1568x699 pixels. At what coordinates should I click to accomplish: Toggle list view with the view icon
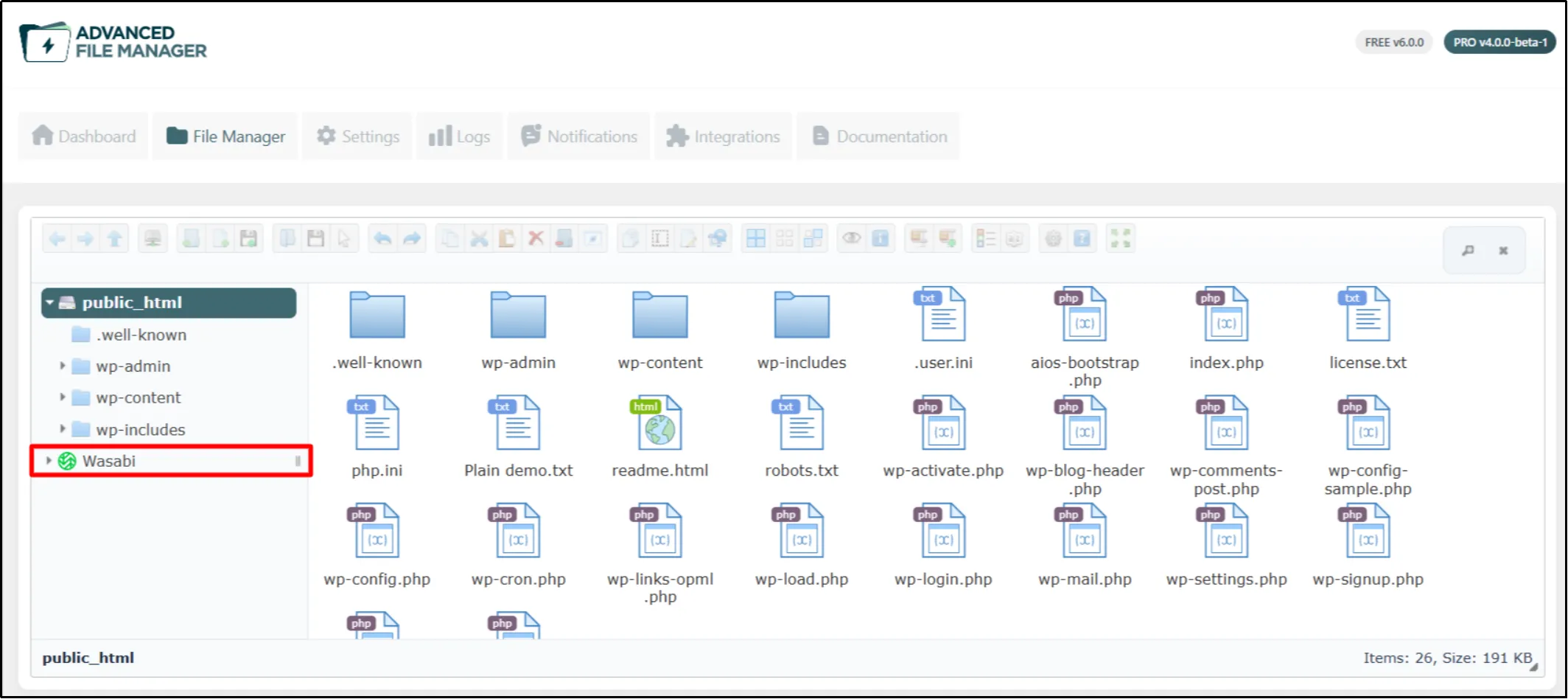[985, 238]
